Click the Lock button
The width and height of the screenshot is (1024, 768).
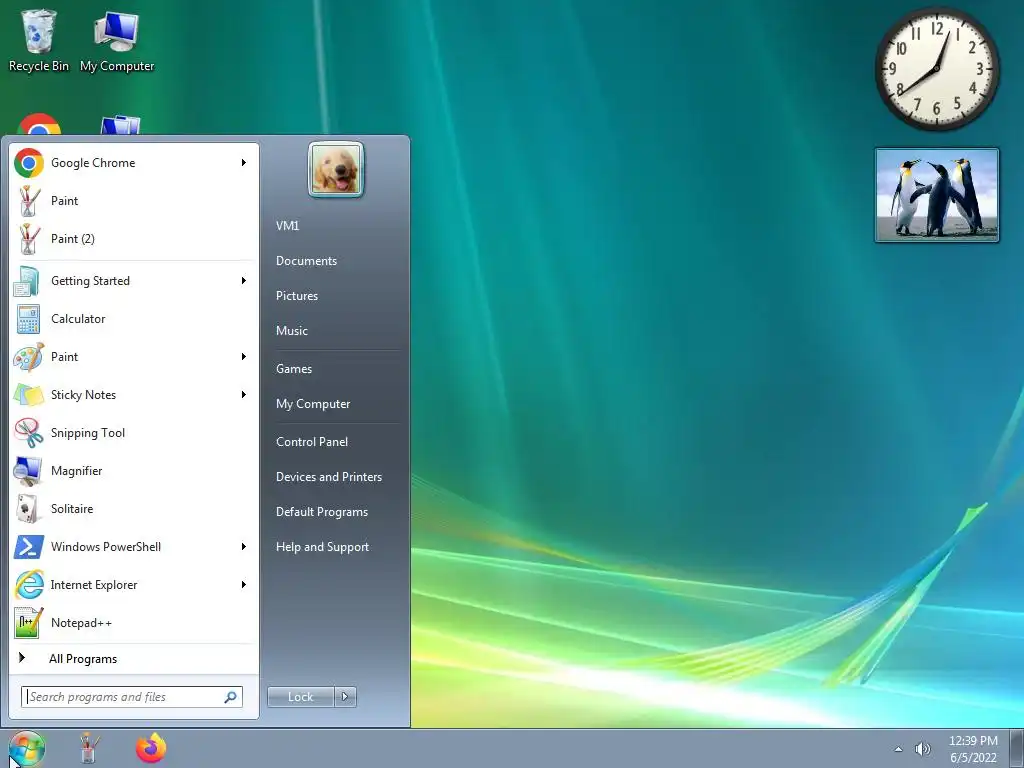point(300,697)
